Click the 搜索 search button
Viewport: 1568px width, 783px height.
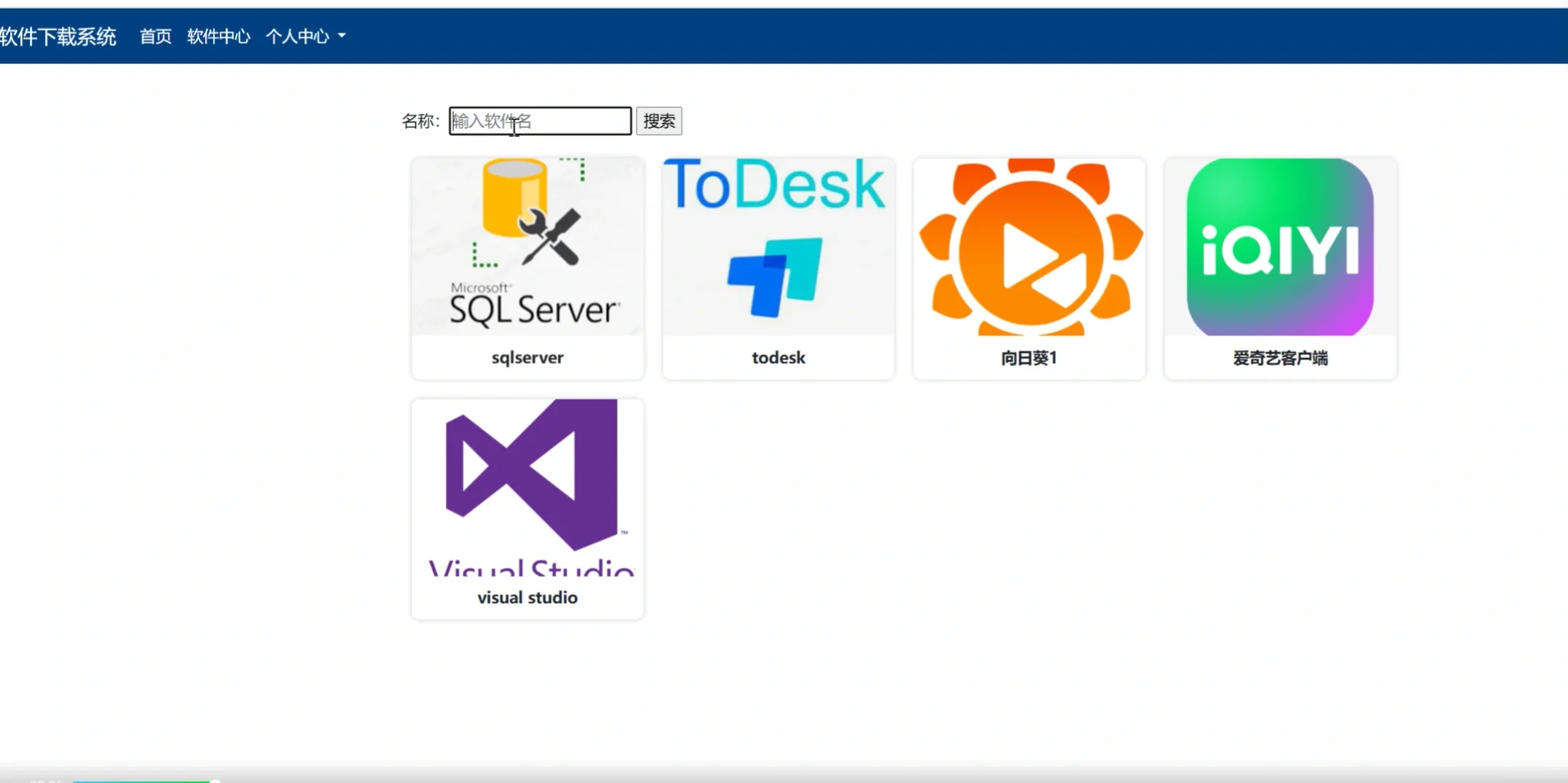click(659, 121)
